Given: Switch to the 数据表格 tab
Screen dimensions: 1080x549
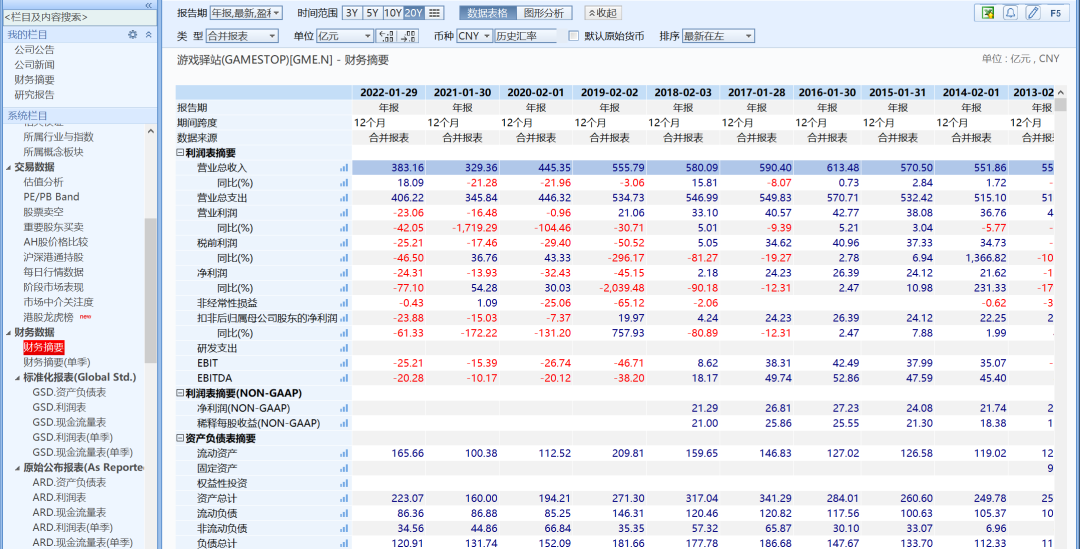Looking at the screenshot, I should 487,12.
